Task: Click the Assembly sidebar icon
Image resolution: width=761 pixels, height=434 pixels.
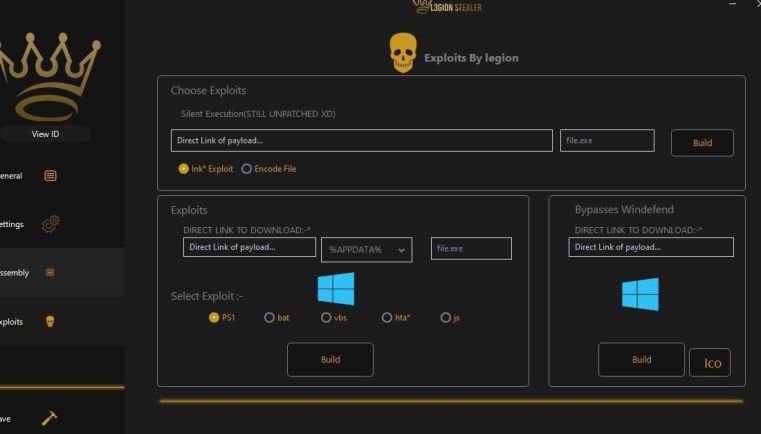Action: pyautogui.click(x=51, y=272)
